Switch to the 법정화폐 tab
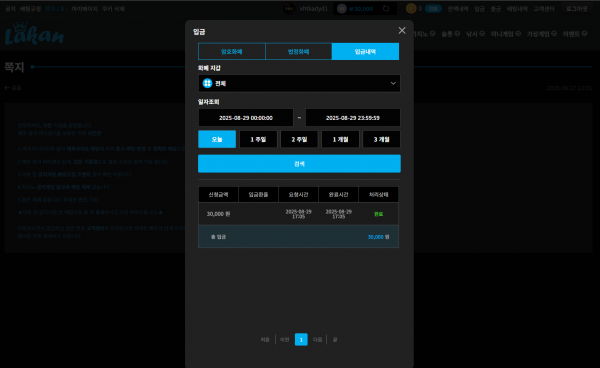This screenshot has width=600, height=368. coord(298,52)
